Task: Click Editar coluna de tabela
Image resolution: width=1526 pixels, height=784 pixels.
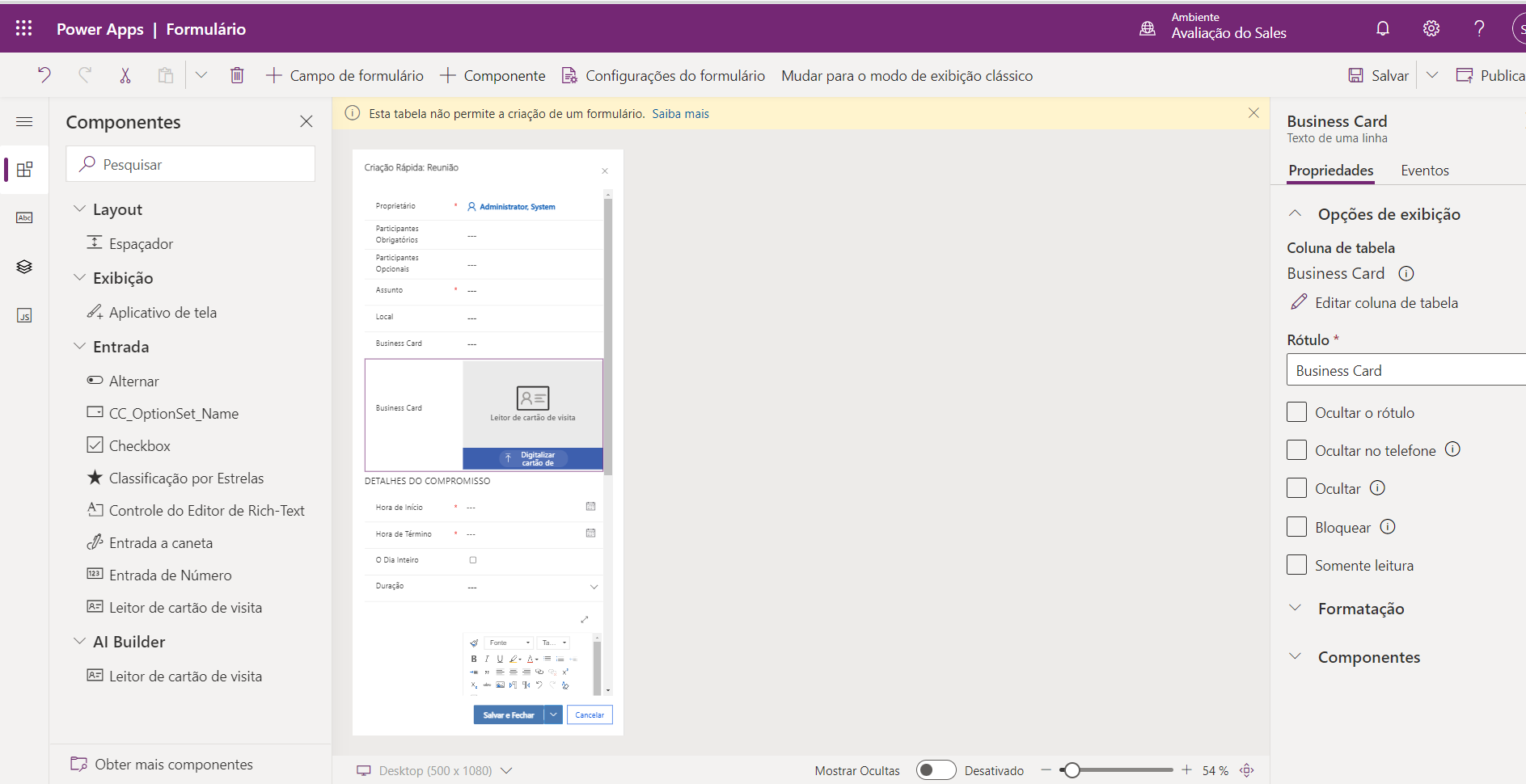Action: [1374, 302]
